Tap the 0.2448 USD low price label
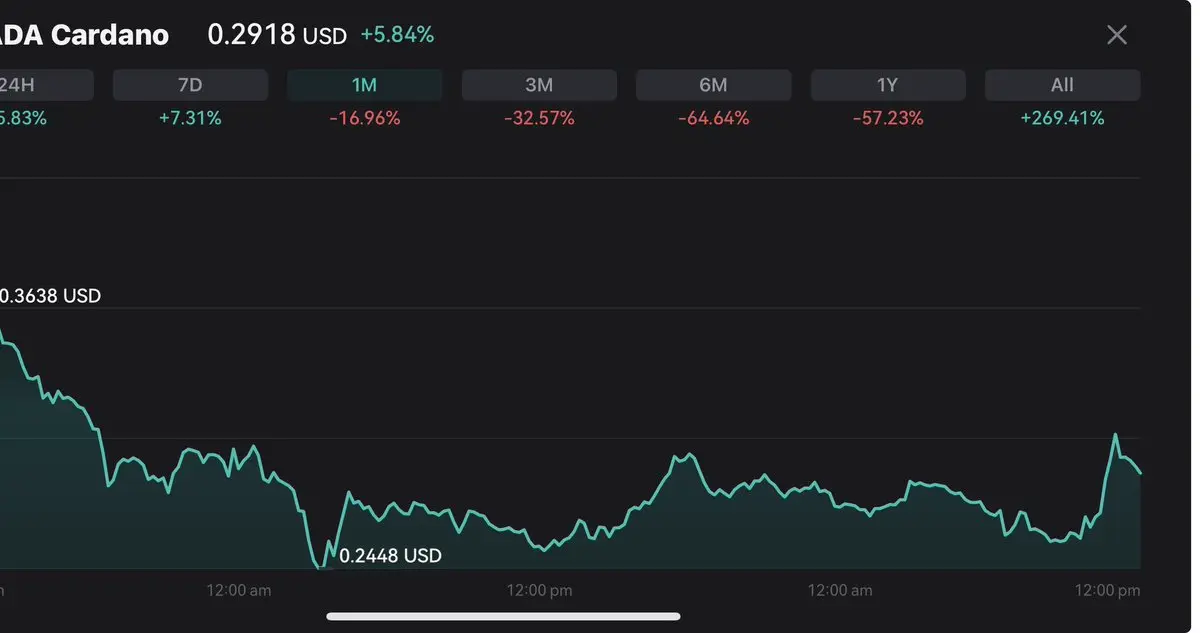Viewport: 1200px width, 633px height. coord(390,556)
